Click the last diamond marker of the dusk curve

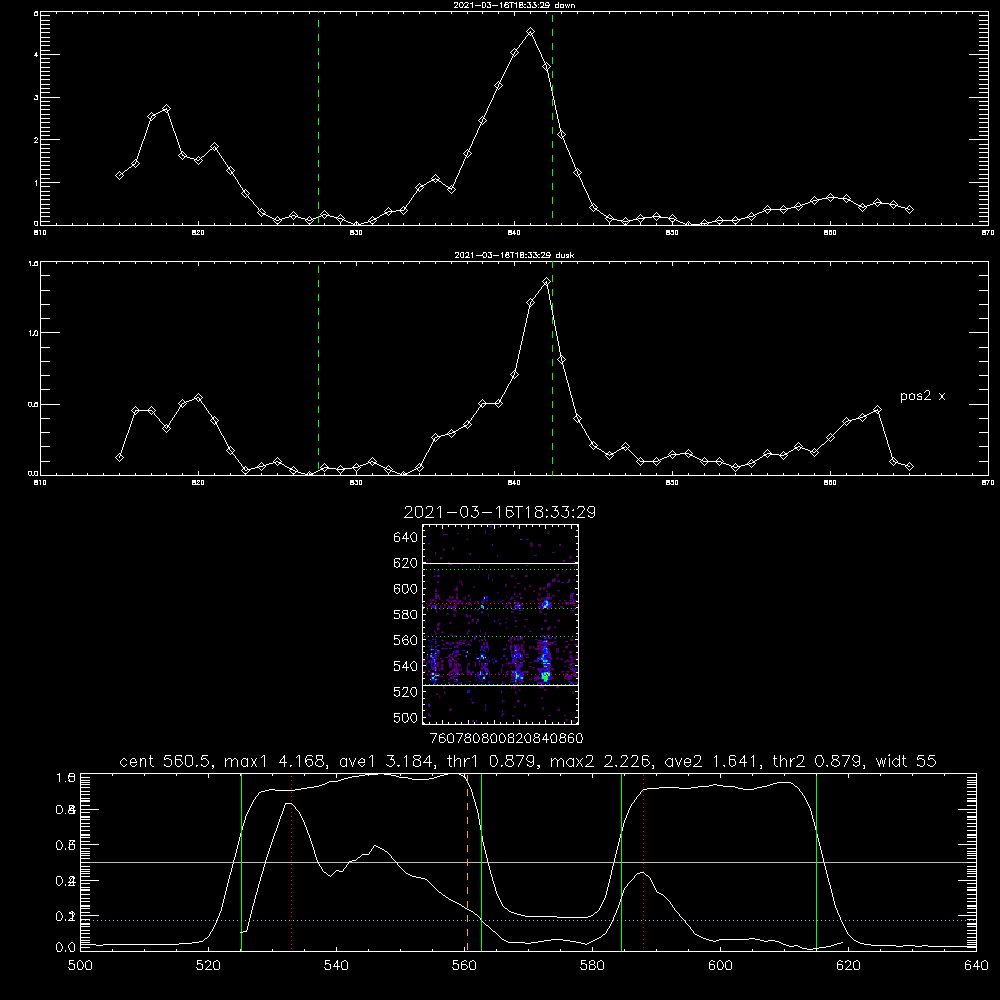click(x=909, y=467)
